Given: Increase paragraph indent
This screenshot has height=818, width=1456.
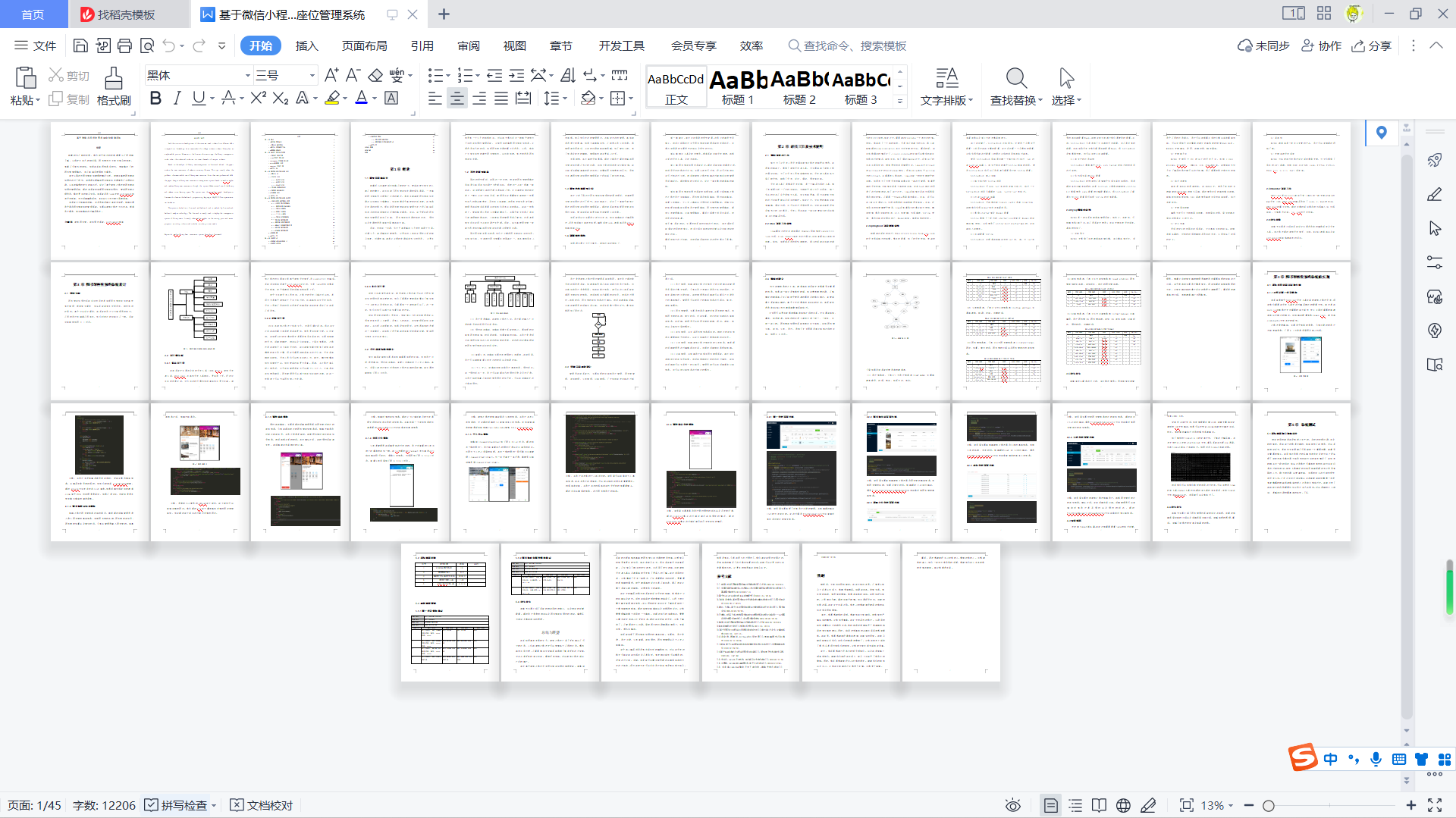Looking at the screenshot, I should click(516, 75).
